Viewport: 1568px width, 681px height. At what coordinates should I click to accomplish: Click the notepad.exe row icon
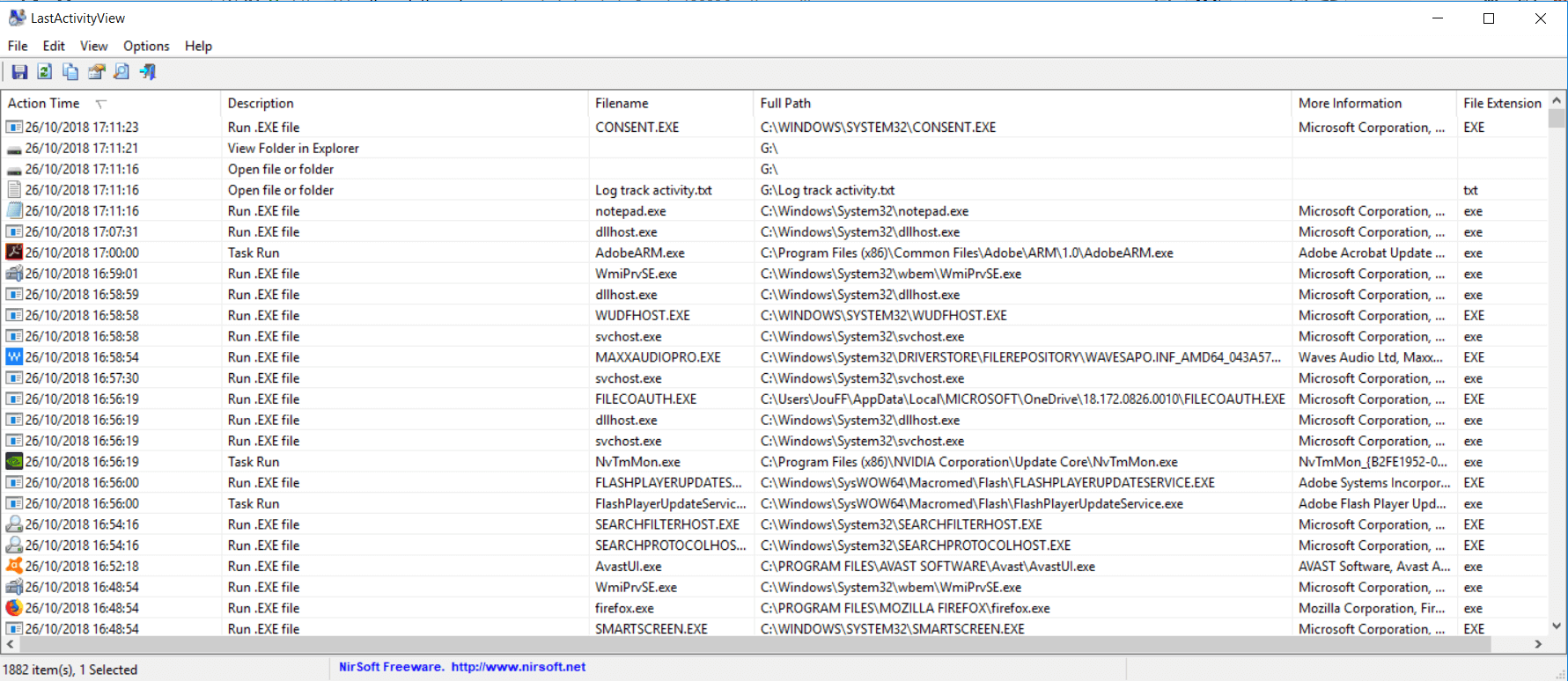click(14, 211)
